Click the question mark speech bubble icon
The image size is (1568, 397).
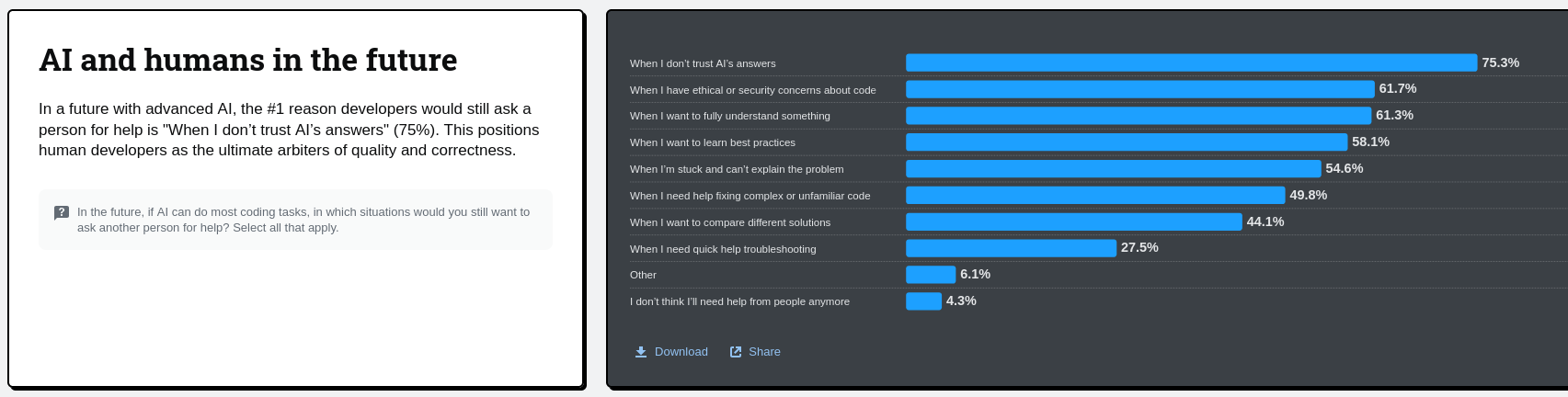click(x=62, y=212)
